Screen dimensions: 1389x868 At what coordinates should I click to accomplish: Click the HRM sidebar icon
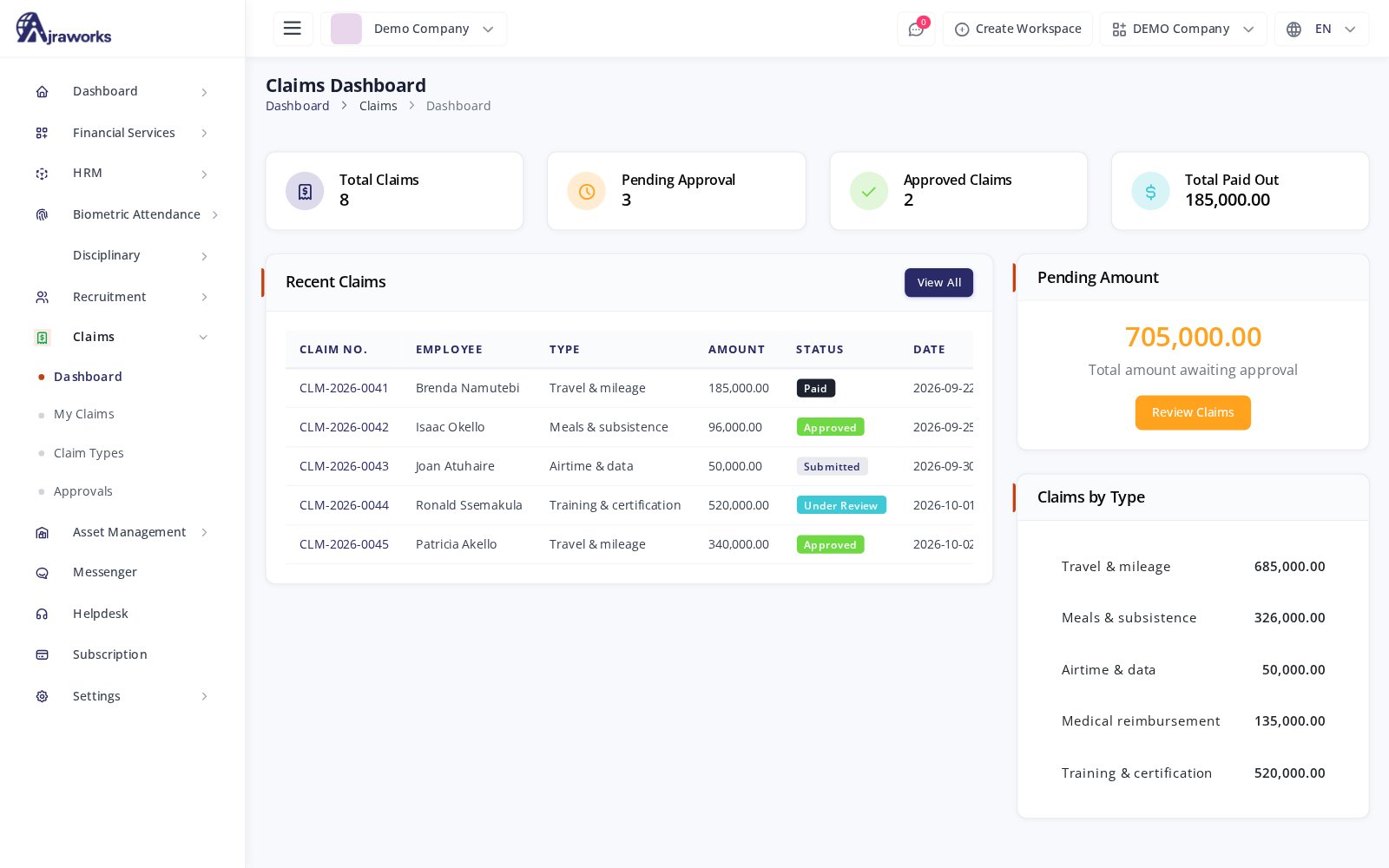pyautogui.click(x=42, y=174)
